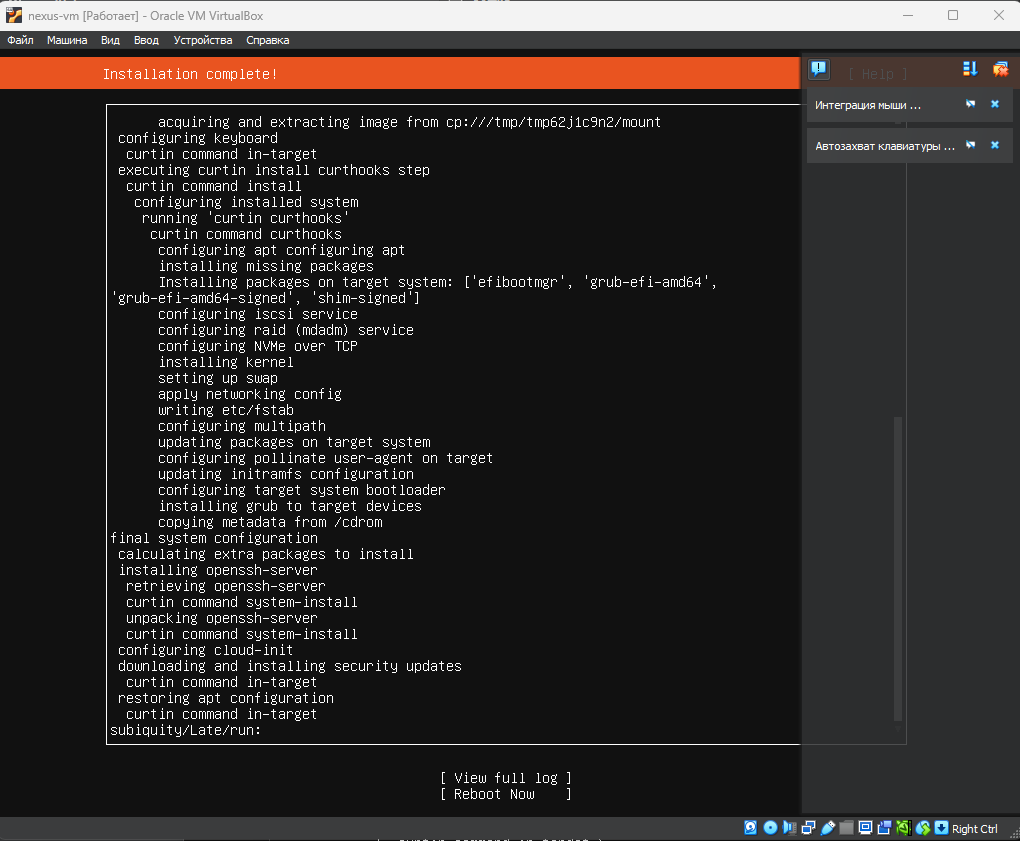
Task: Select the Reboot Now button
Action: point(505,794)
